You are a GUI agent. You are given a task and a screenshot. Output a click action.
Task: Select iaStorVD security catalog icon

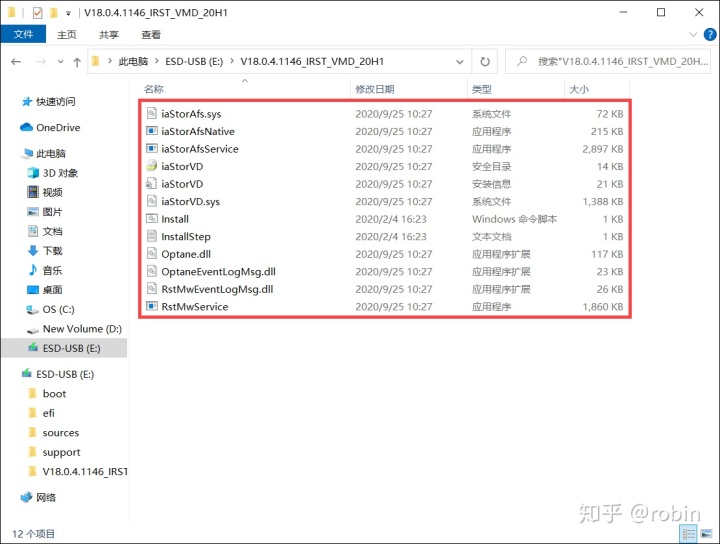pos(152,166)
